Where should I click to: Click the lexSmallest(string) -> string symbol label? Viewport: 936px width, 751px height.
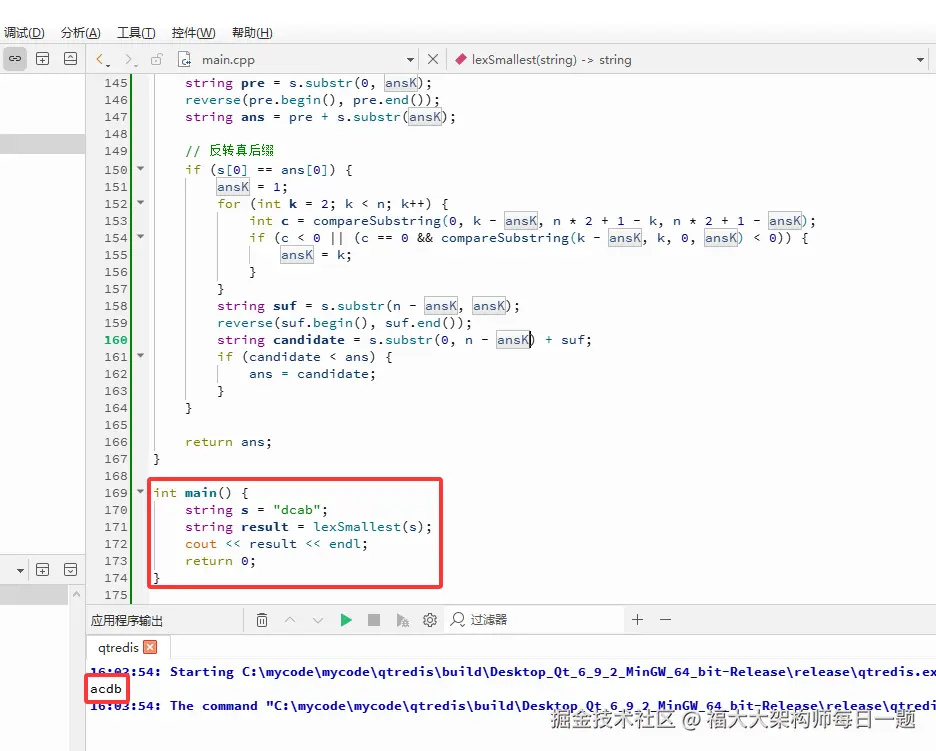(551, 60)
